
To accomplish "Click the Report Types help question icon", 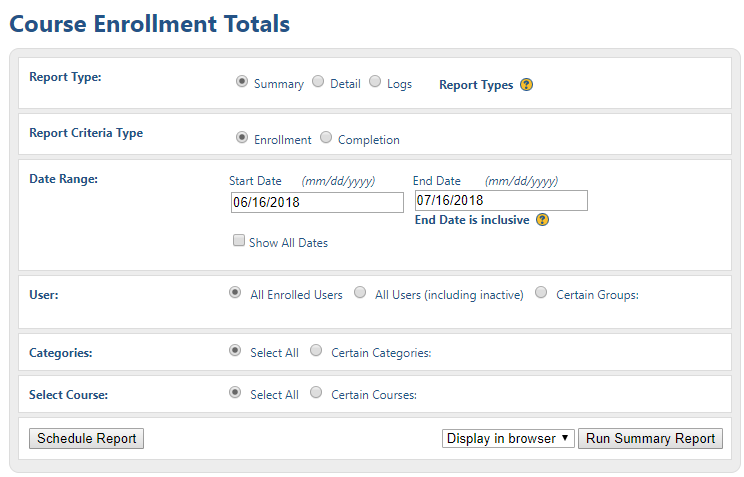I will pyautogui.click(x=526, y=84).
